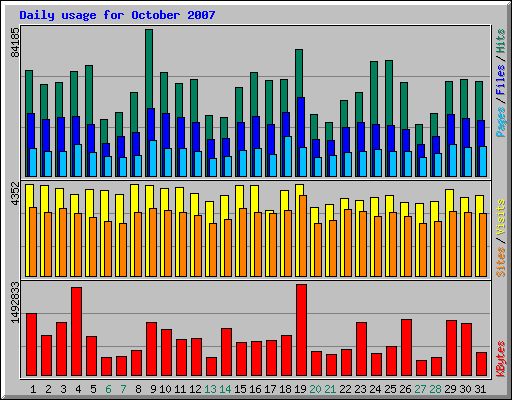Image resolution: width=512 pixels, height=400 pixels.
Task: Click the red KBytes bar for day 26
Action: 406,348
